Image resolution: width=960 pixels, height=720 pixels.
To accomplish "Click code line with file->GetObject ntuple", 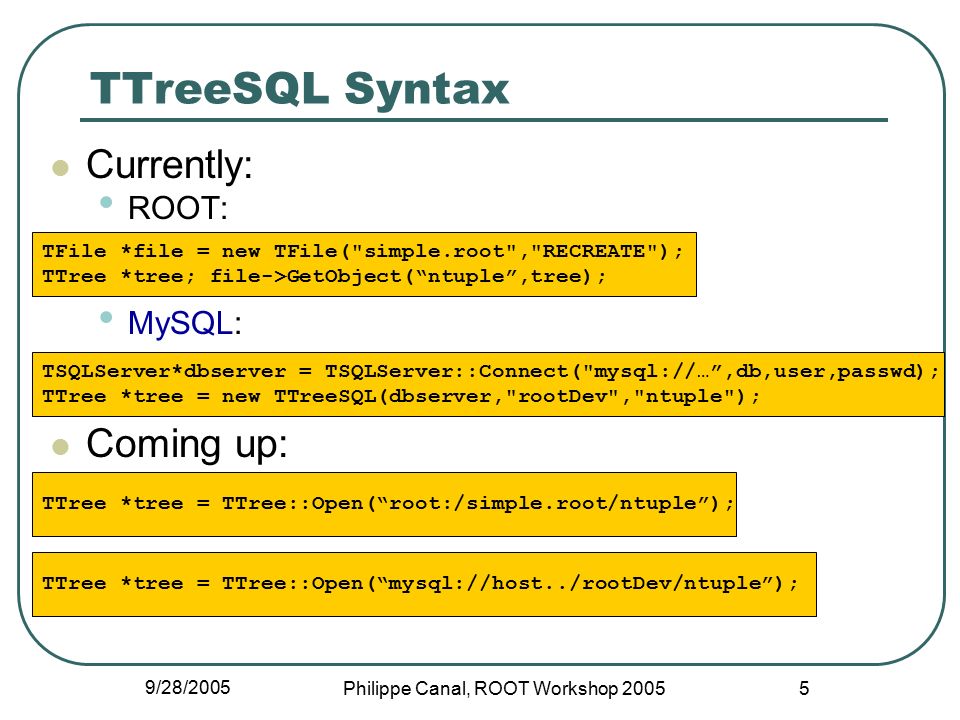I will (x=323, y=276).
